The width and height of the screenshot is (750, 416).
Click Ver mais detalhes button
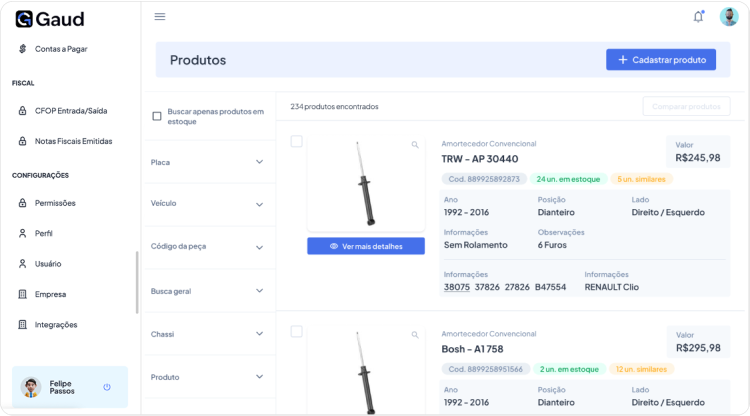(x=366, y=246)
